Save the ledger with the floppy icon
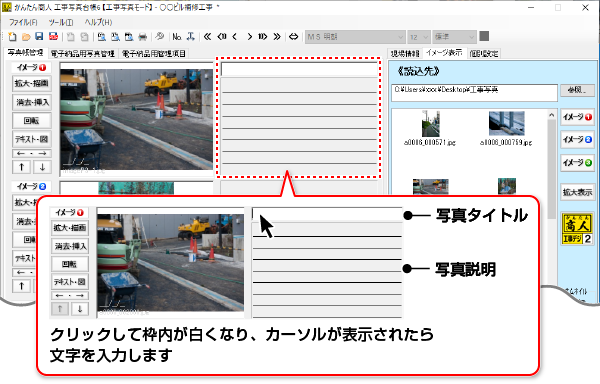Image resolution: width=600 pixels, height=384 pixels. coord(39,37)
